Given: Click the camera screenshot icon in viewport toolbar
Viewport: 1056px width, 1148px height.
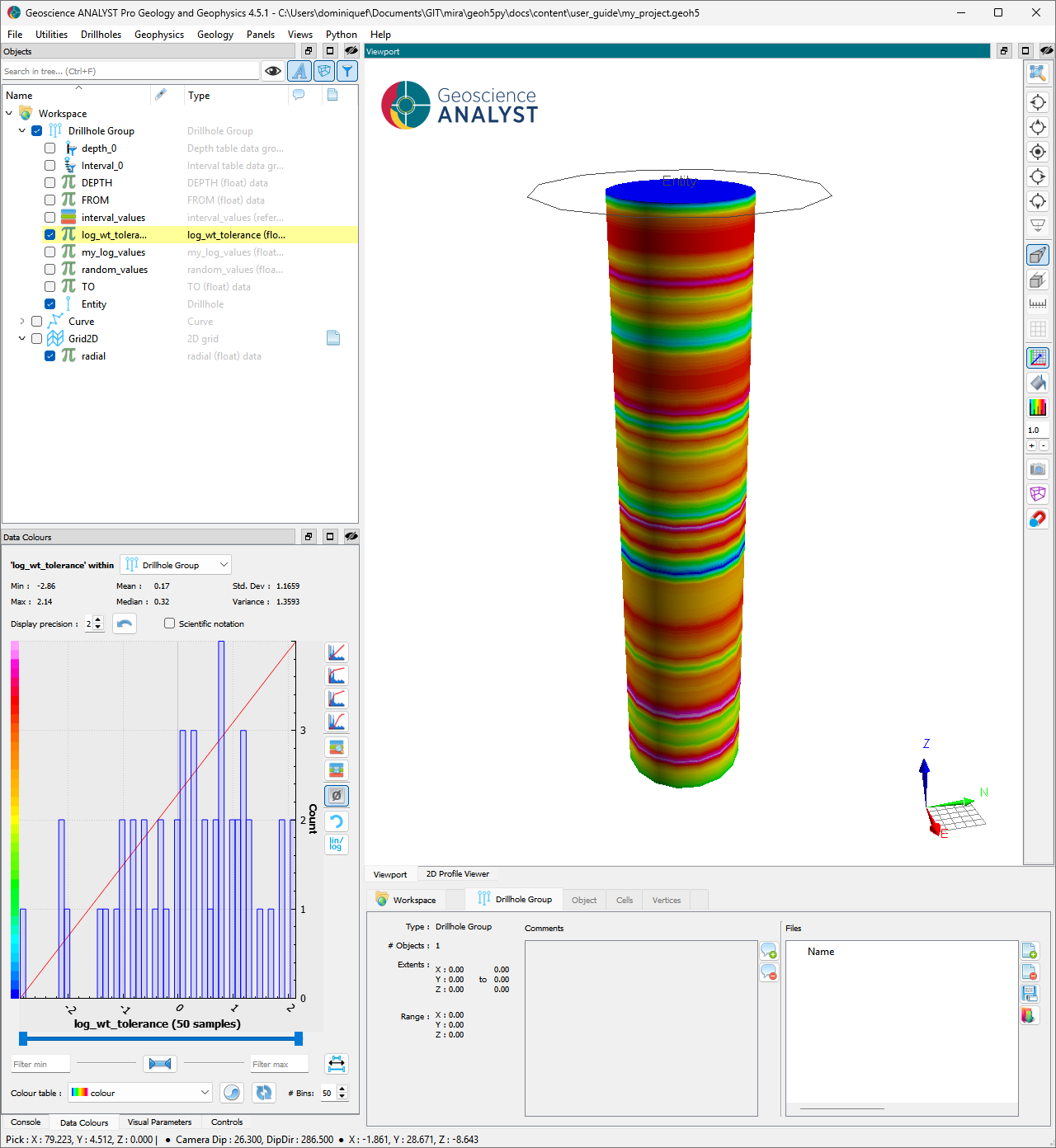Looking at the screenshot, I should tap(1038, 469).
